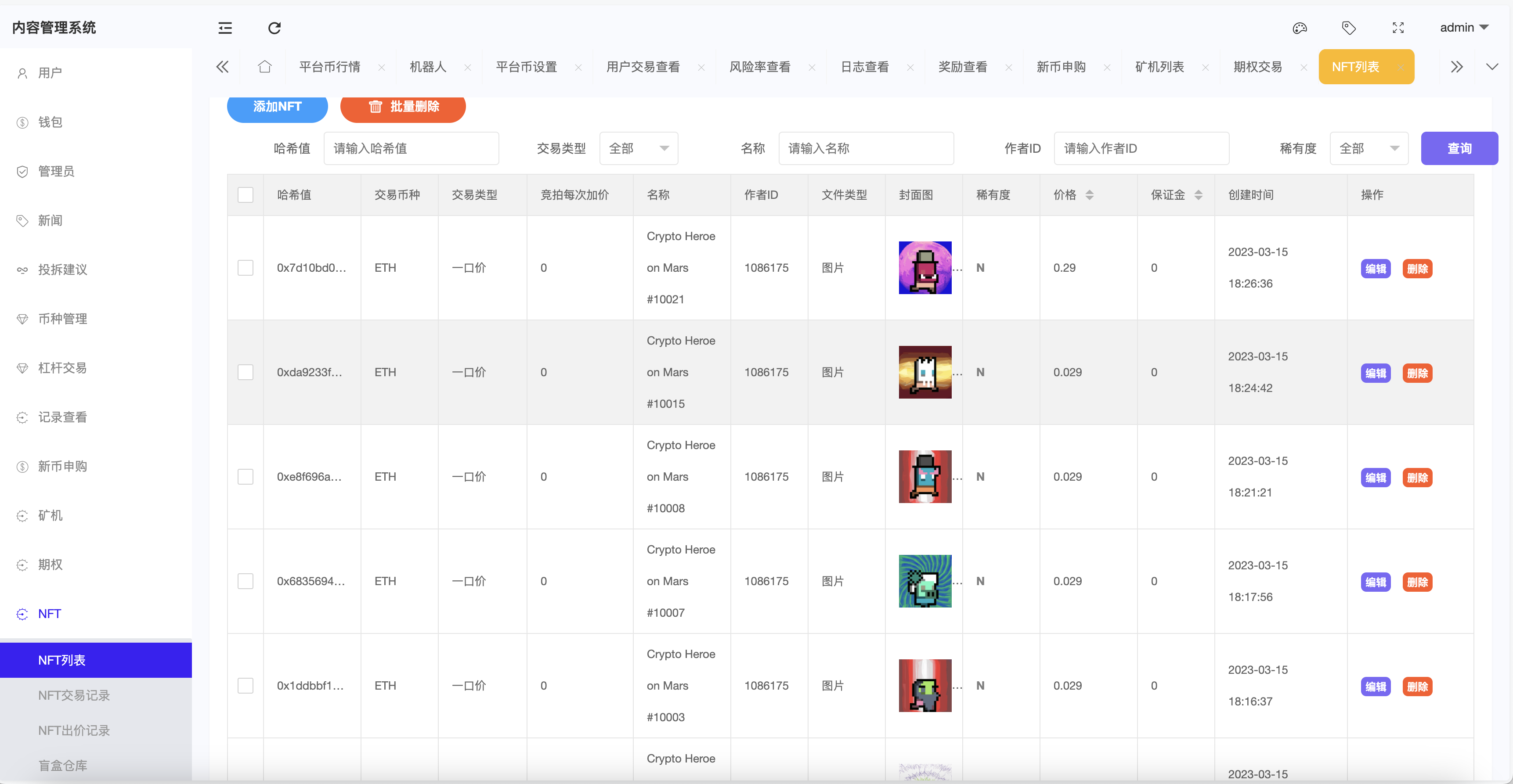Expand the admin account menu
This screenshot has width=1513, height=784.
coord(1464,28)
